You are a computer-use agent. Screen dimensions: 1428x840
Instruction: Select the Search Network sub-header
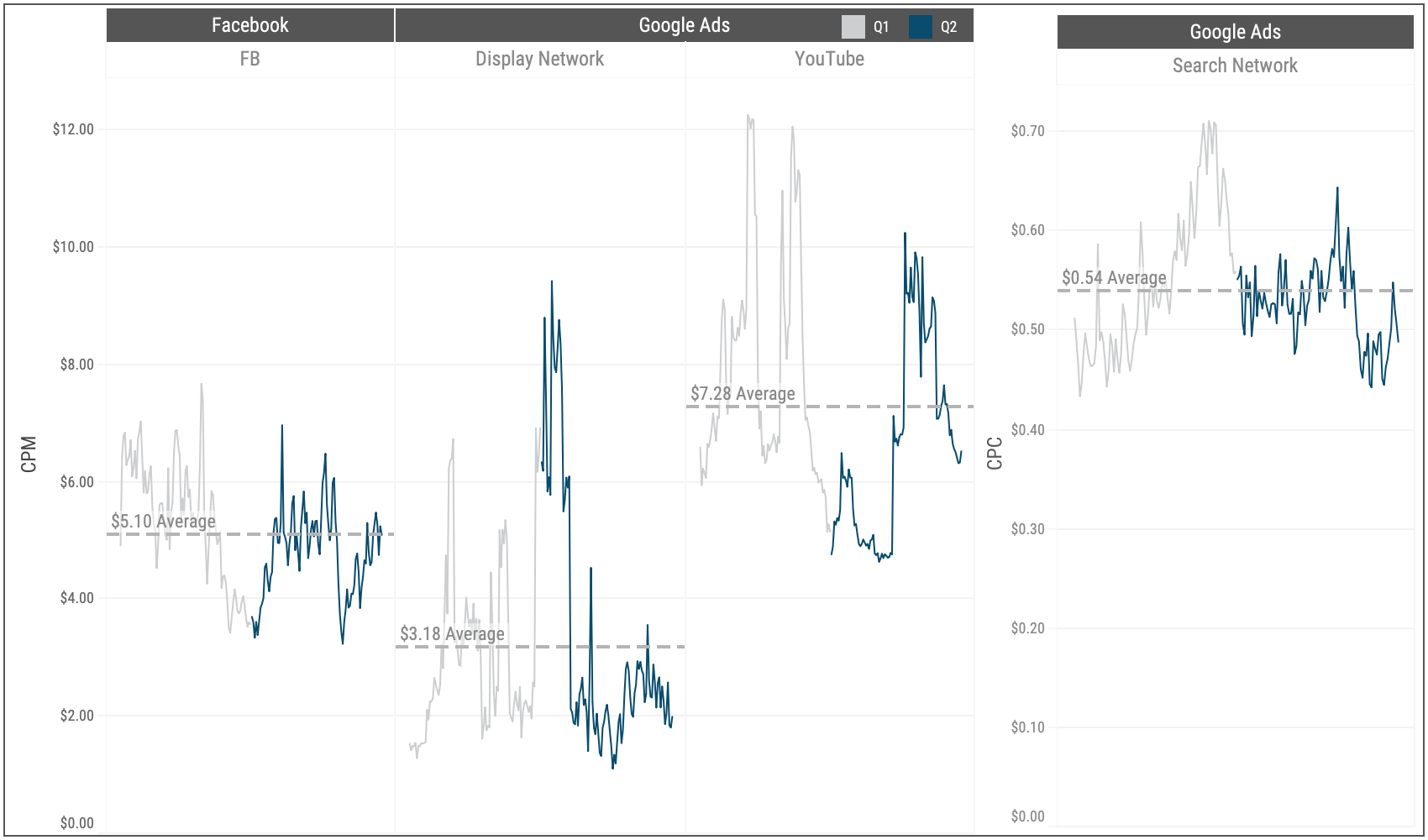coord(1236,66)
